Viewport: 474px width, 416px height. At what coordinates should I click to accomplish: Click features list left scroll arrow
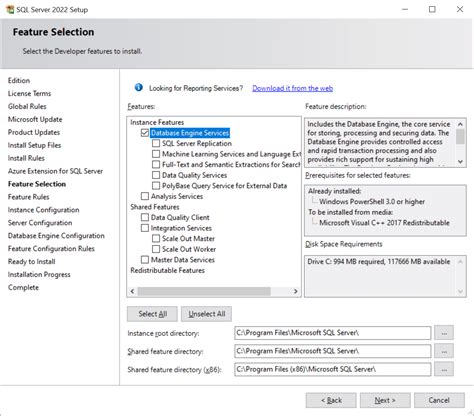click(x=132, y=291)
